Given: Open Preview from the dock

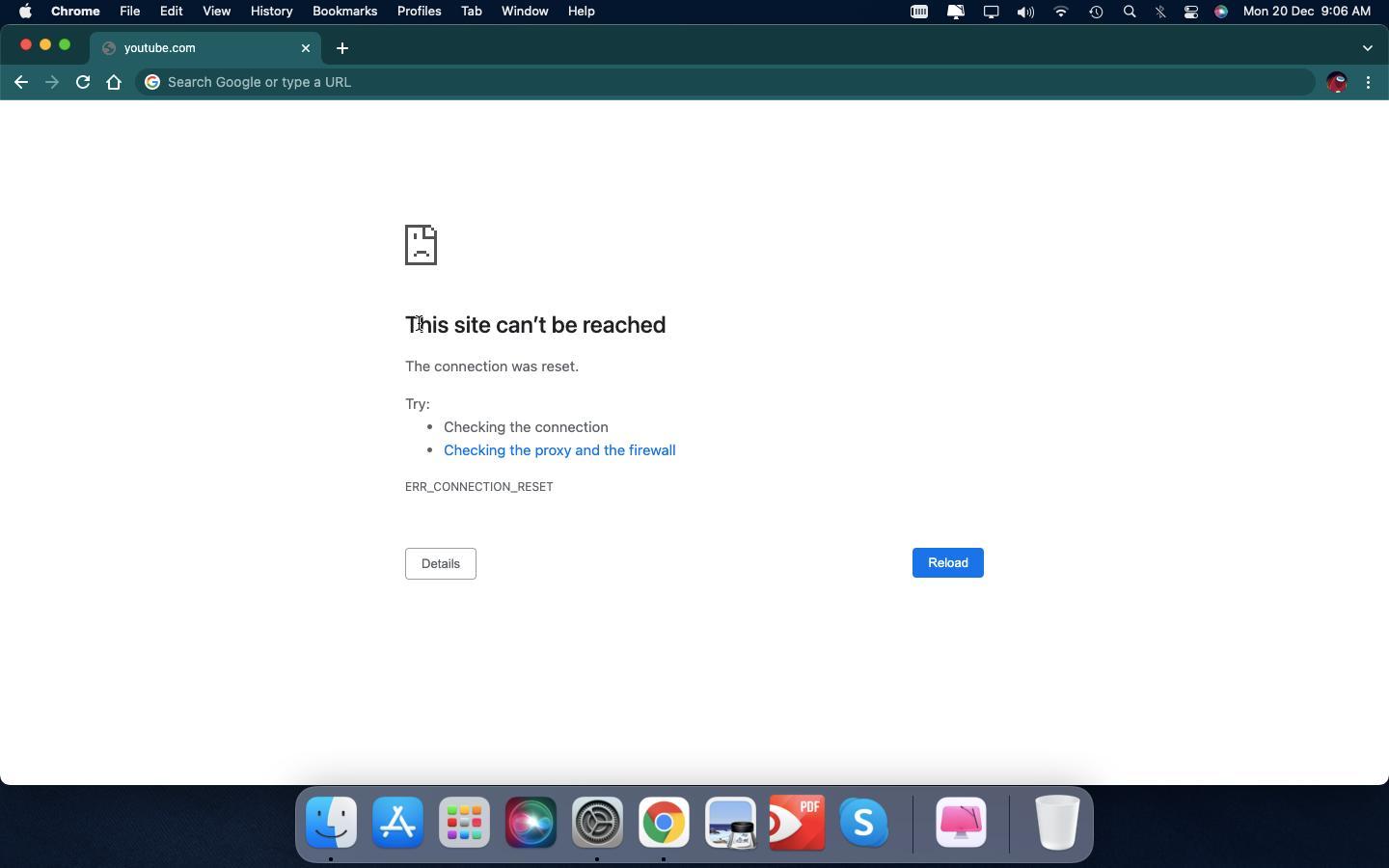Looking at the screenshot, I should pos(730,823).
